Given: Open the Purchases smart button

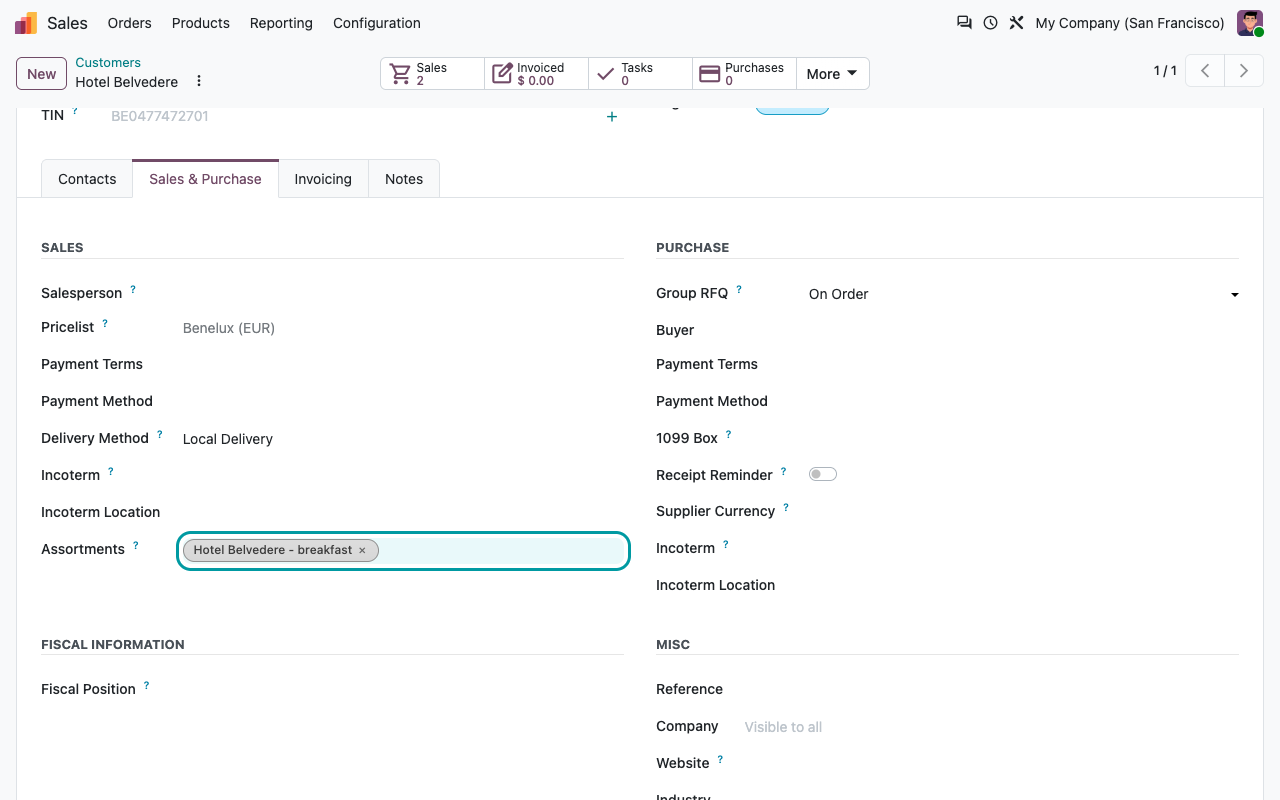Looking at the screenshot, I should pyautogui.click(x=745, y=74).
